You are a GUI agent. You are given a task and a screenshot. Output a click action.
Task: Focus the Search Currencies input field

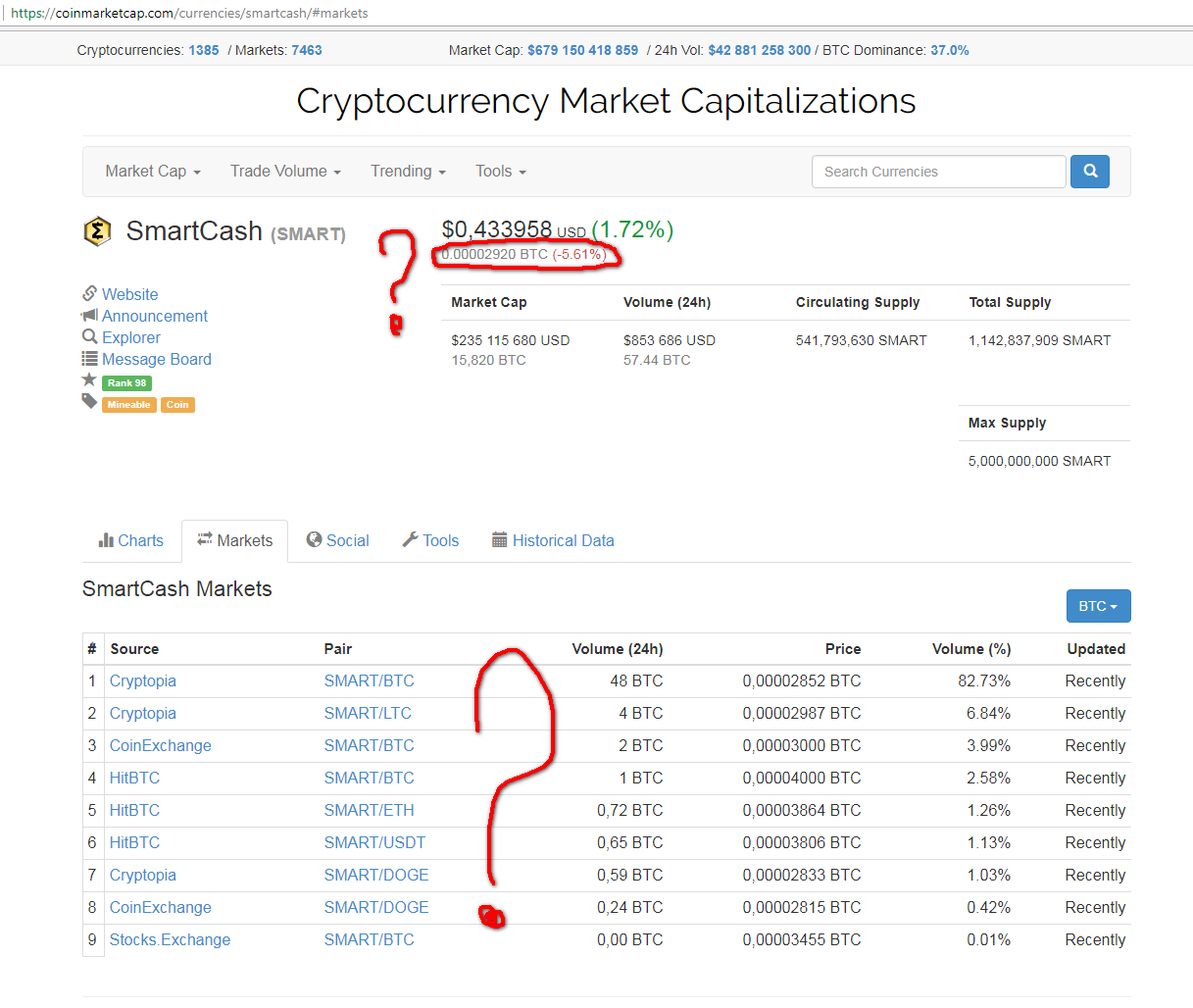(938, 172)
